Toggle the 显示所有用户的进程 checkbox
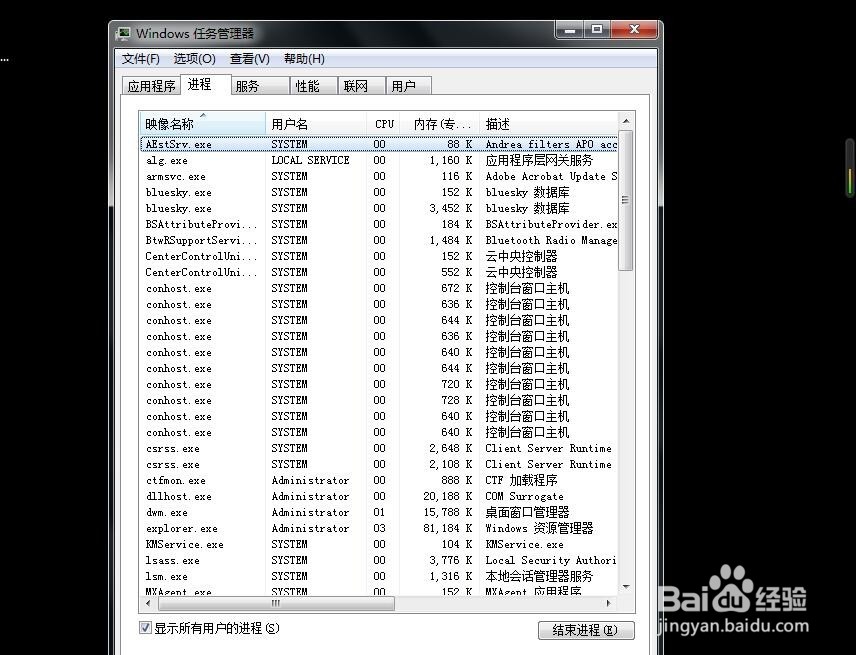Screen dimensions: 856x655 pos(145,628)
